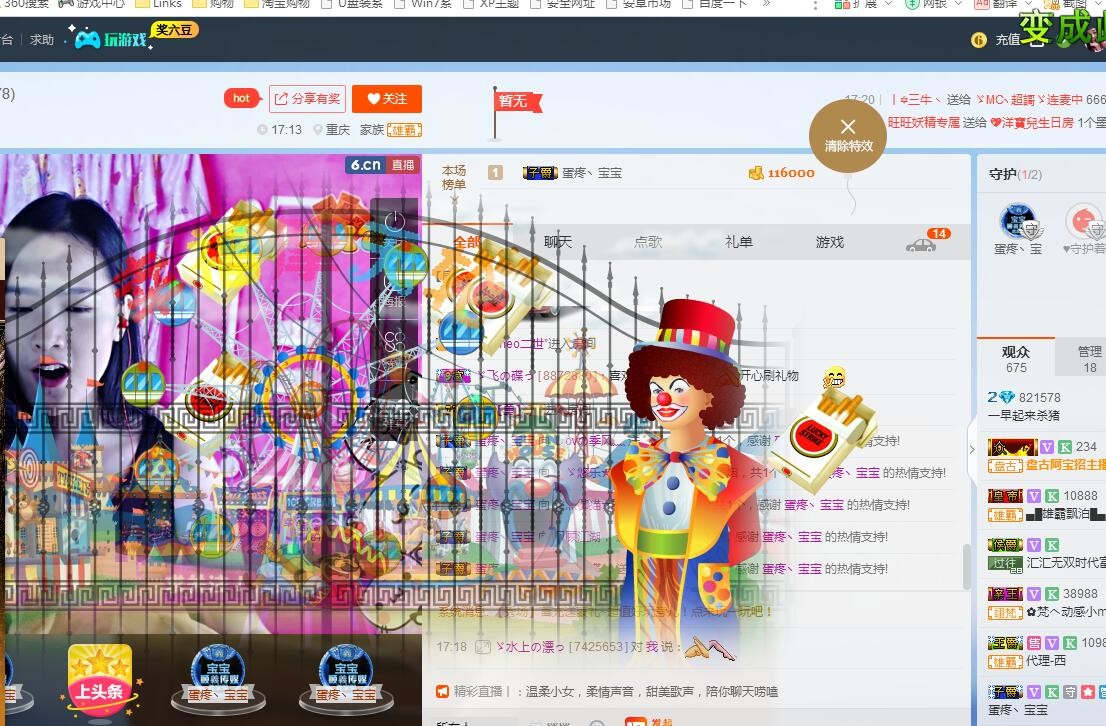This screenshot has width=1106, height=726.
Task: Click the laughing emoji in the chat
Action: click(x=834, y=377)
